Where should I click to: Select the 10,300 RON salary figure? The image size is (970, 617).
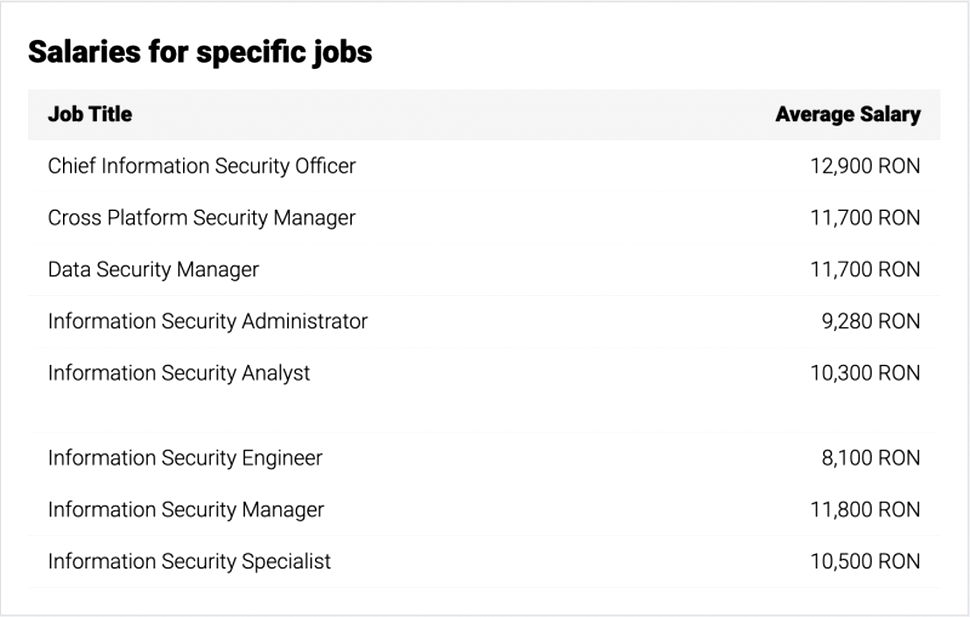pos(864,373)
